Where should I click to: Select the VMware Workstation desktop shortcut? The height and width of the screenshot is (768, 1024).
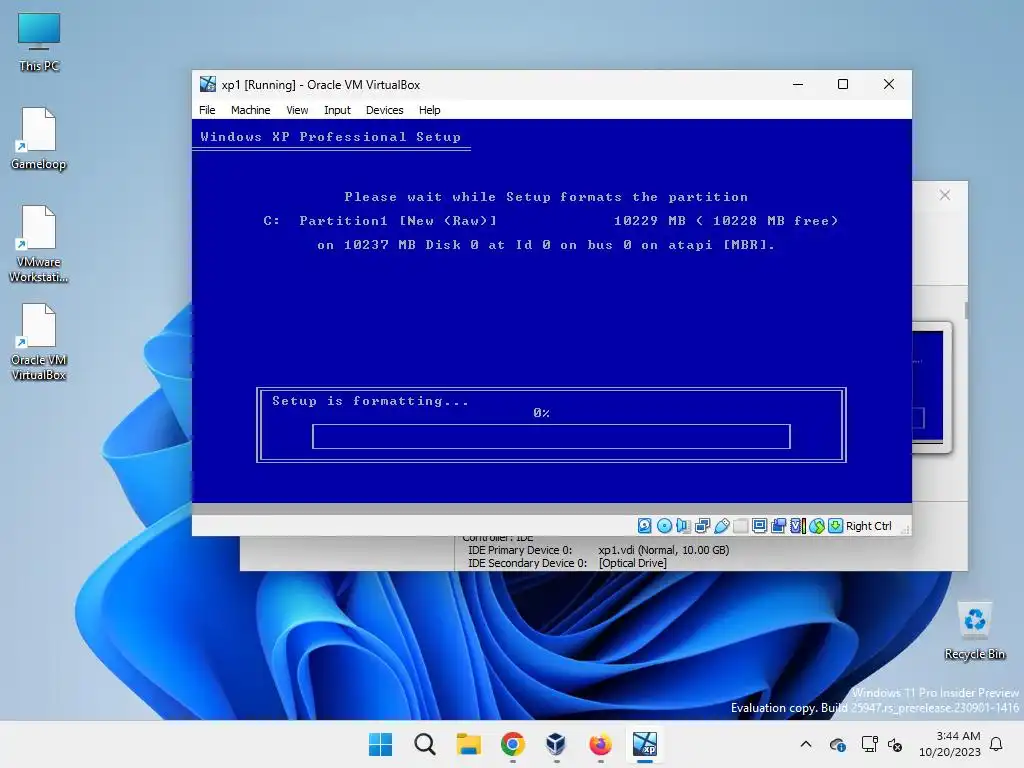pyautogui.click(x=39, y=244)
